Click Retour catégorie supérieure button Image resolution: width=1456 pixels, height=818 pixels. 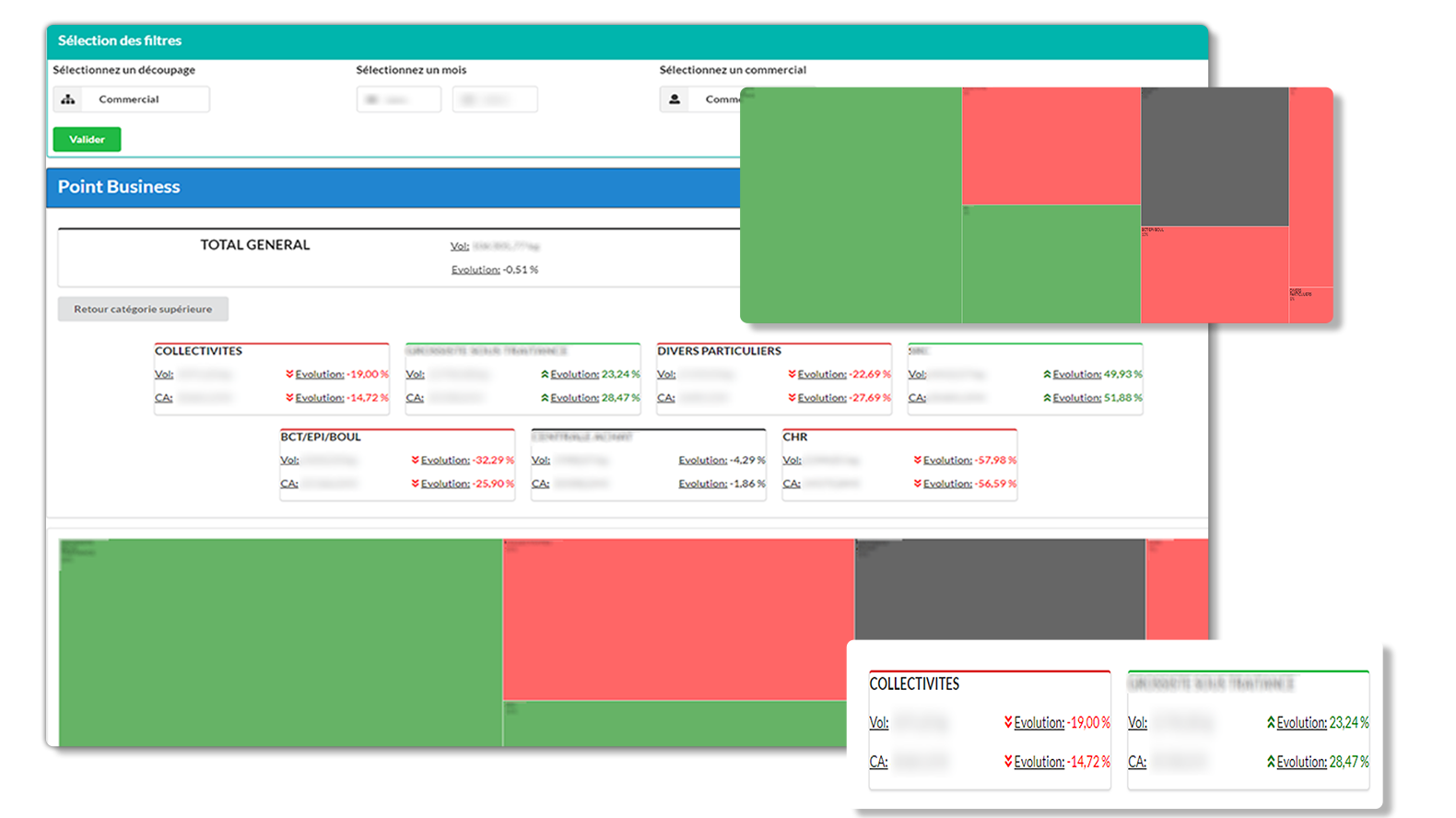[143, 309]
